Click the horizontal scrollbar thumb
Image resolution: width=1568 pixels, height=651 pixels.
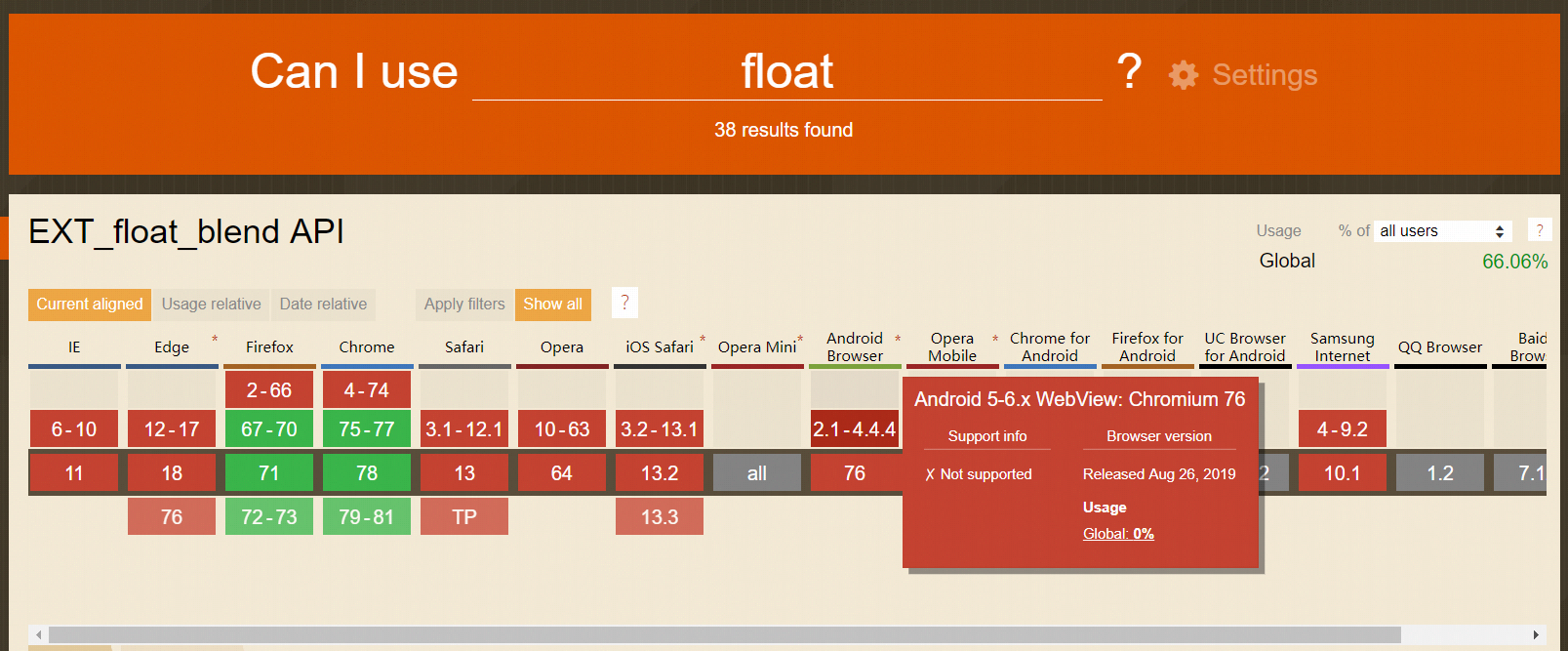pos(725,634)
